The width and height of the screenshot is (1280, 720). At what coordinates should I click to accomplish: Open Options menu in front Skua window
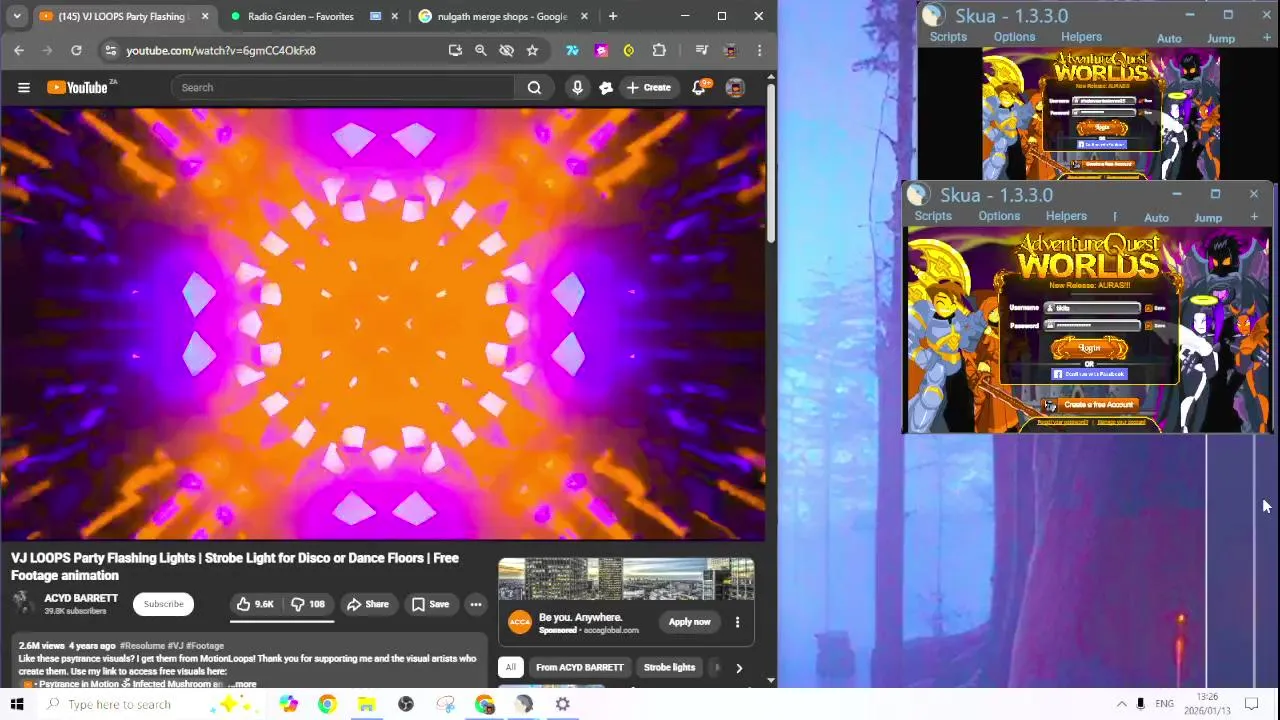999,216
